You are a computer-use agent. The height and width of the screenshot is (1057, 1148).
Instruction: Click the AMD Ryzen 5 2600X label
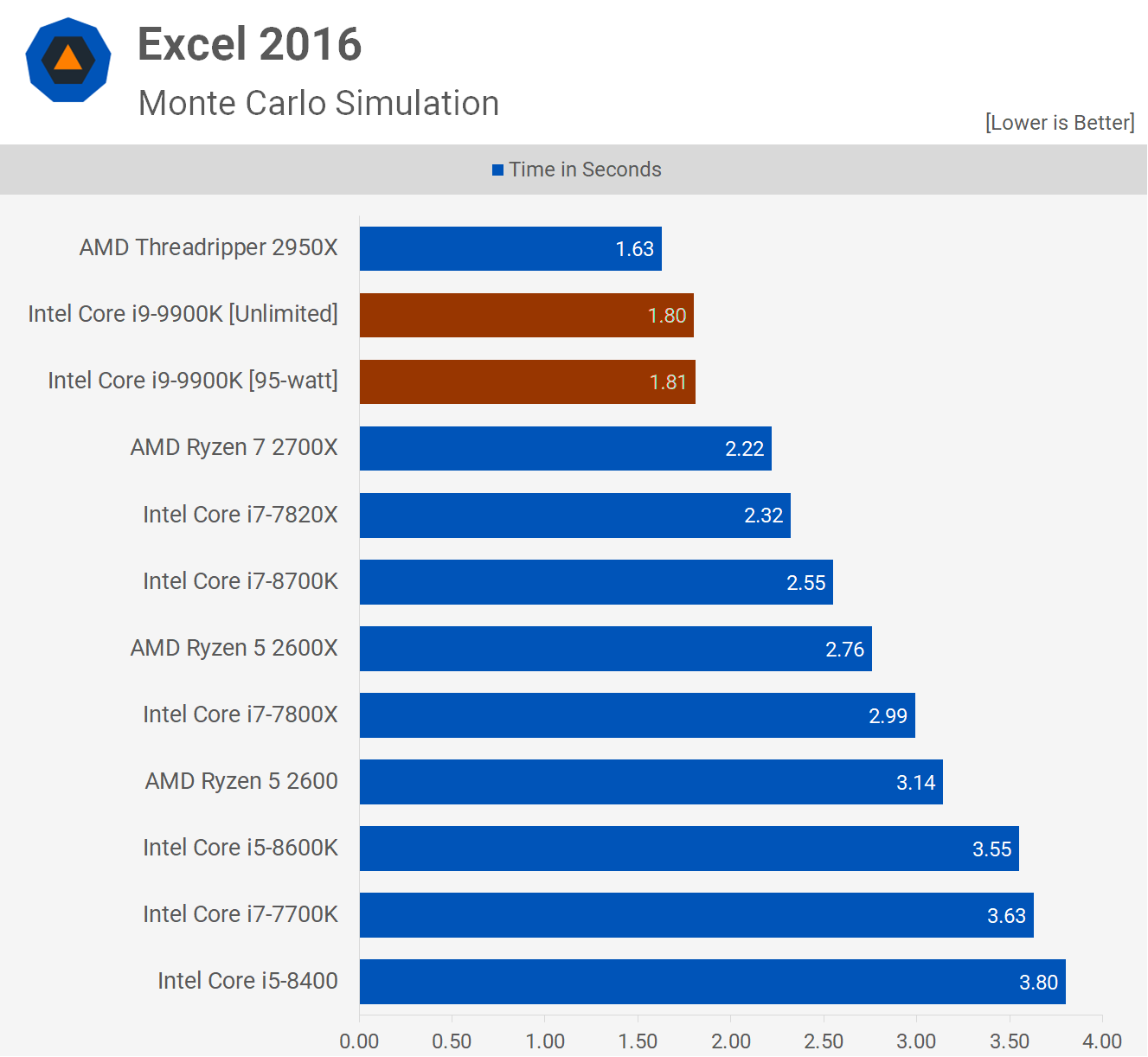coord(234,648)
